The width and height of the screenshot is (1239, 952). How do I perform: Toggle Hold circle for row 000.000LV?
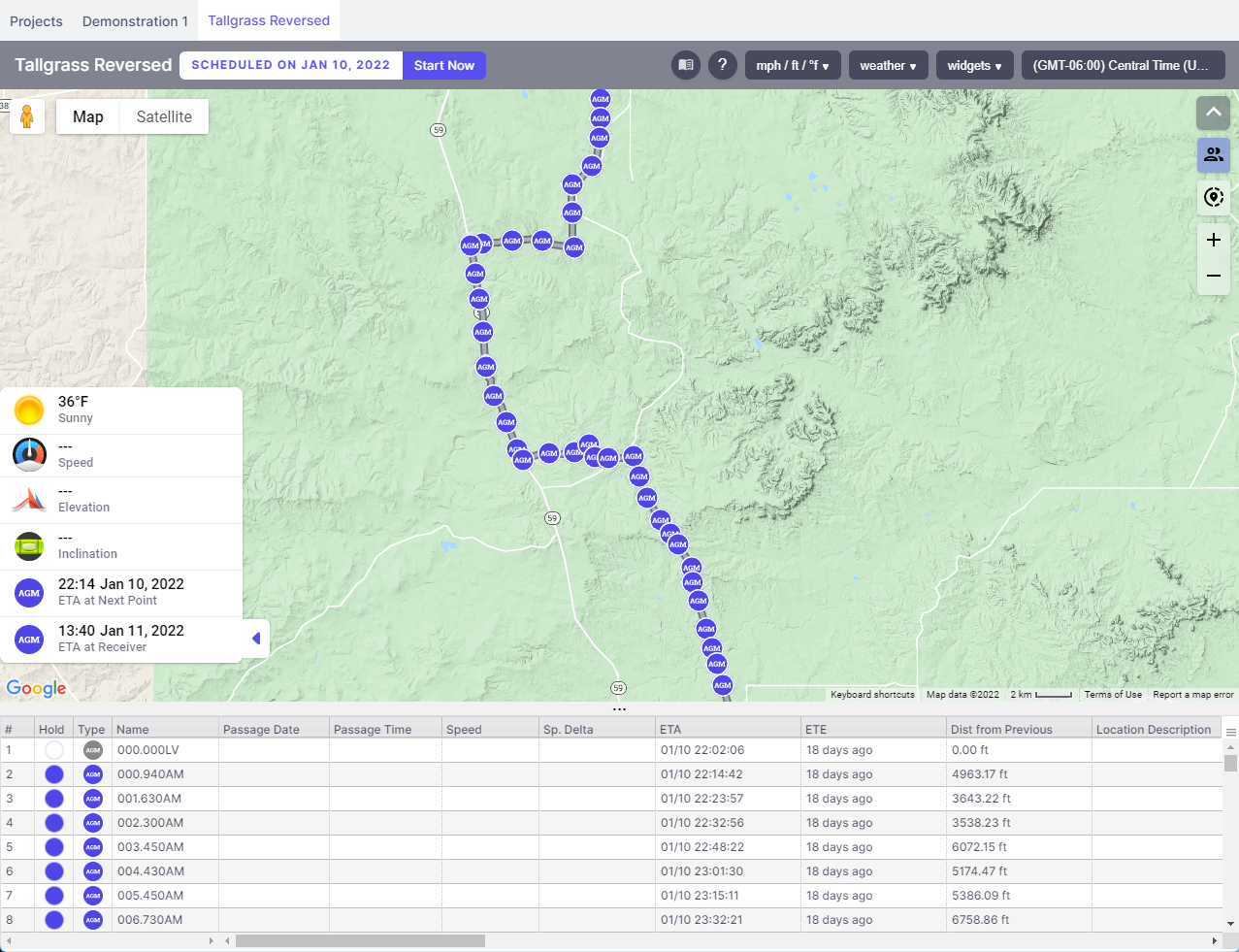click(54, 750)
